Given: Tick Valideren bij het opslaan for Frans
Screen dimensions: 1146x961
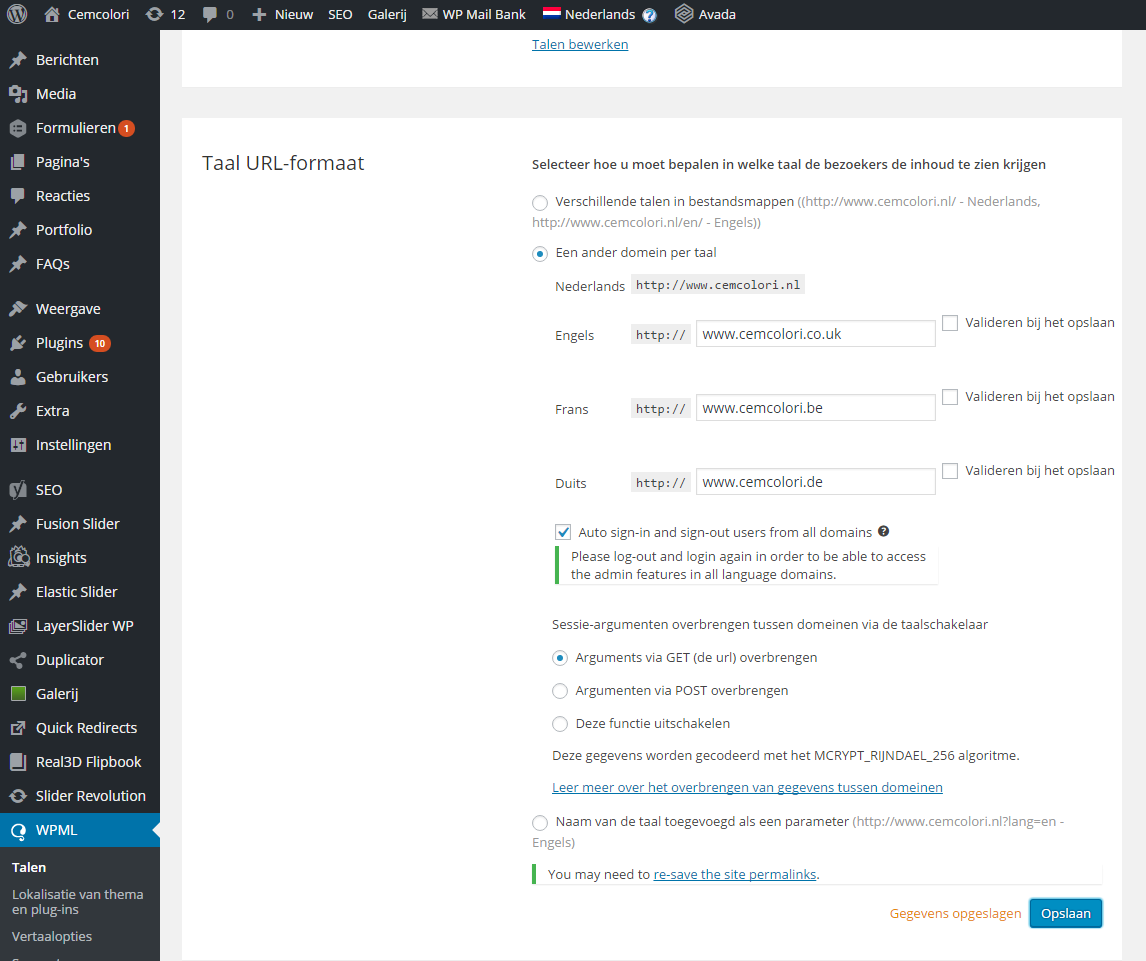Looking at the screenshot, I should 950,397.
